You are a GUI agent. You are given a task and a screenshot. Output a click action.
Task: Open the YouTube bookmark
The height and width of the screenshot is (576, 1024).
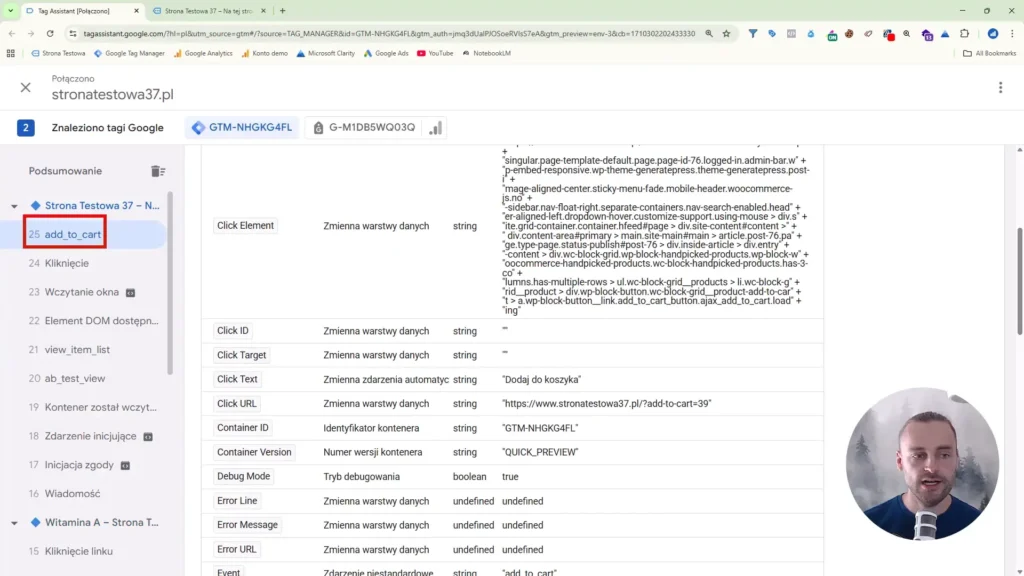[x=435, y=54]
